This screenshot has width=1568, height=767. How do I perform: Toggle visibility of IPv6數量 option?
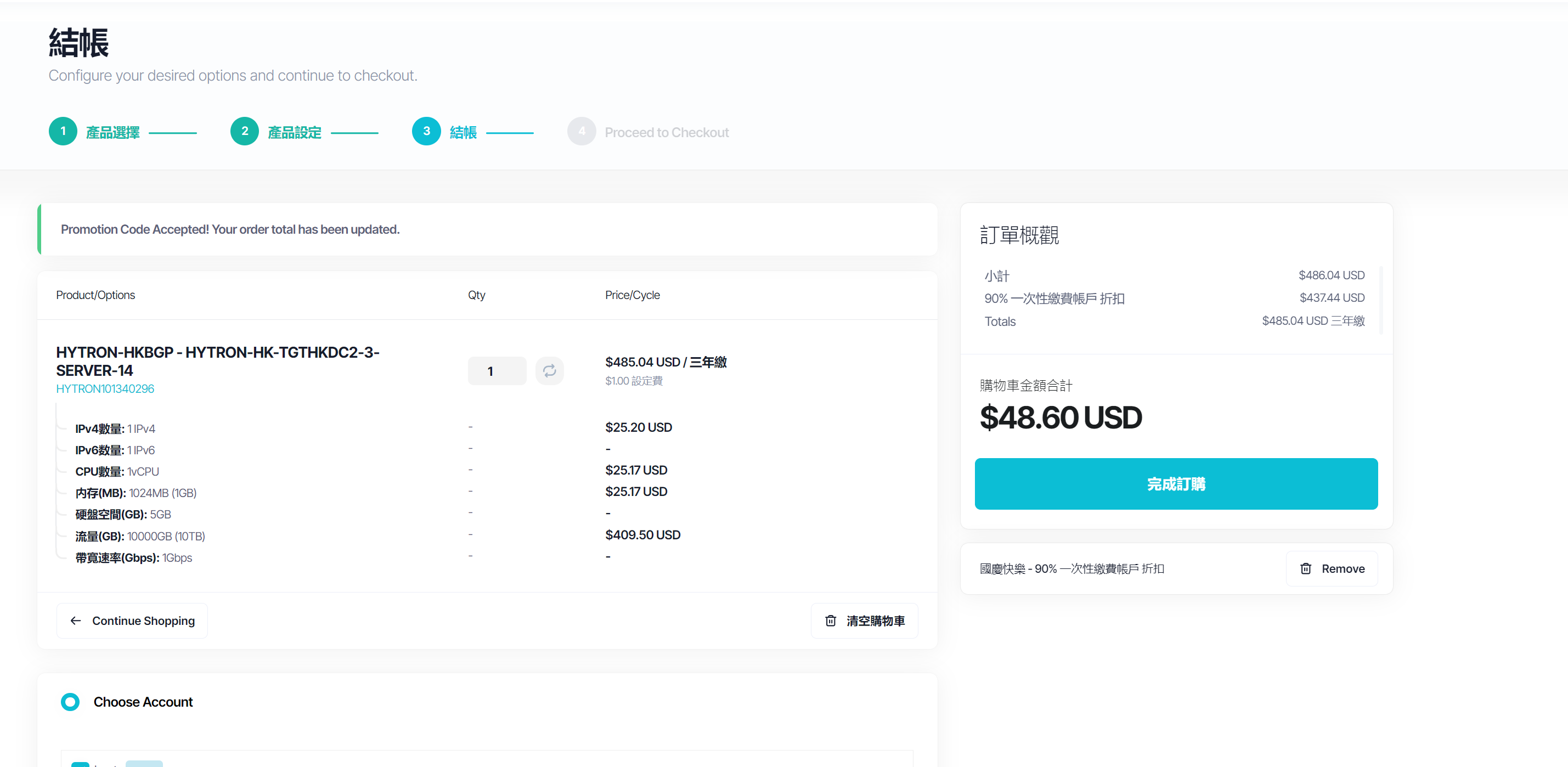click(x=57, y=450)
